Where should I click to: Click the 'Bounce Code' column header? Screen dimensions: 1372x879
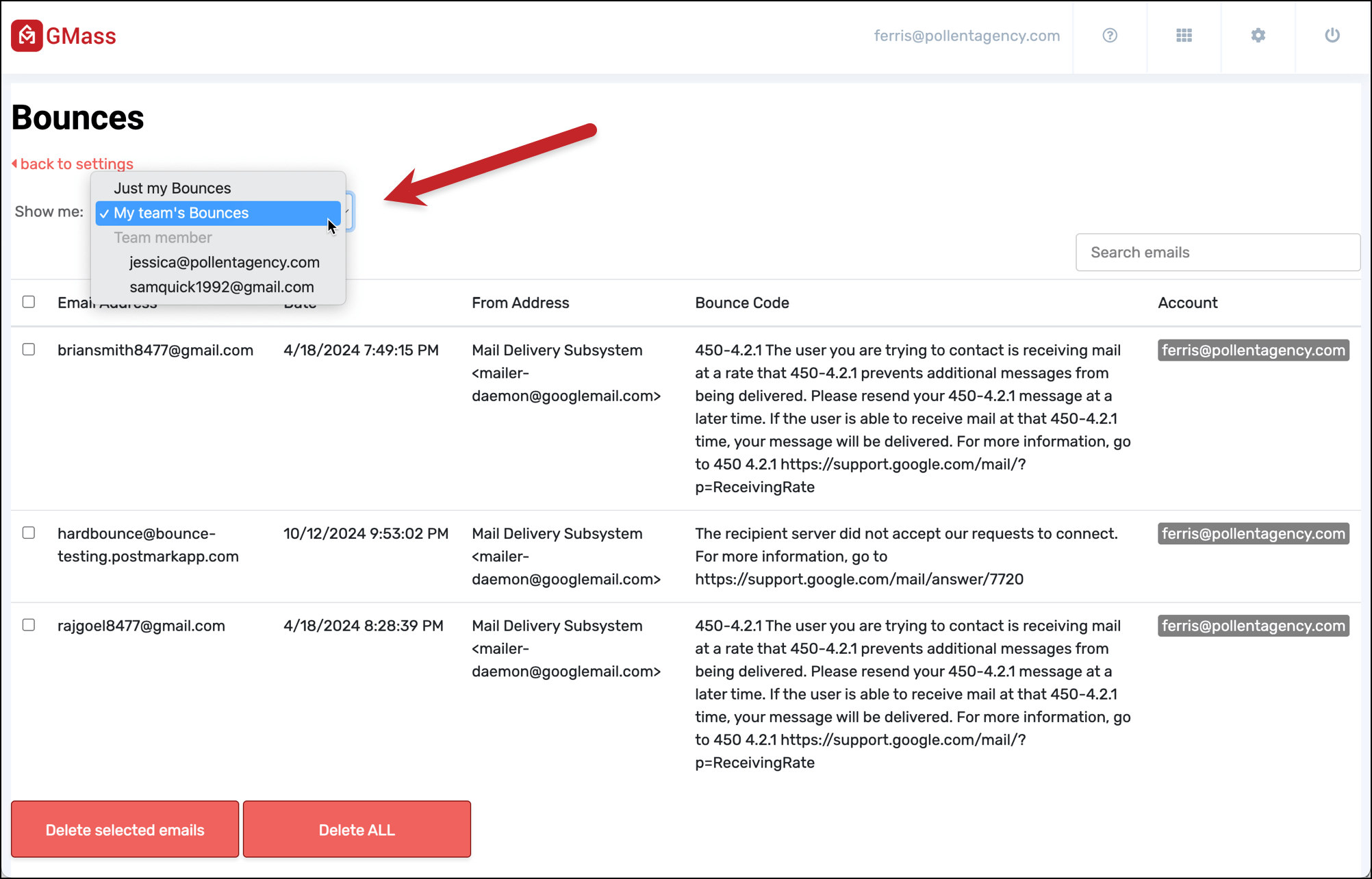(x=742, y=303)
